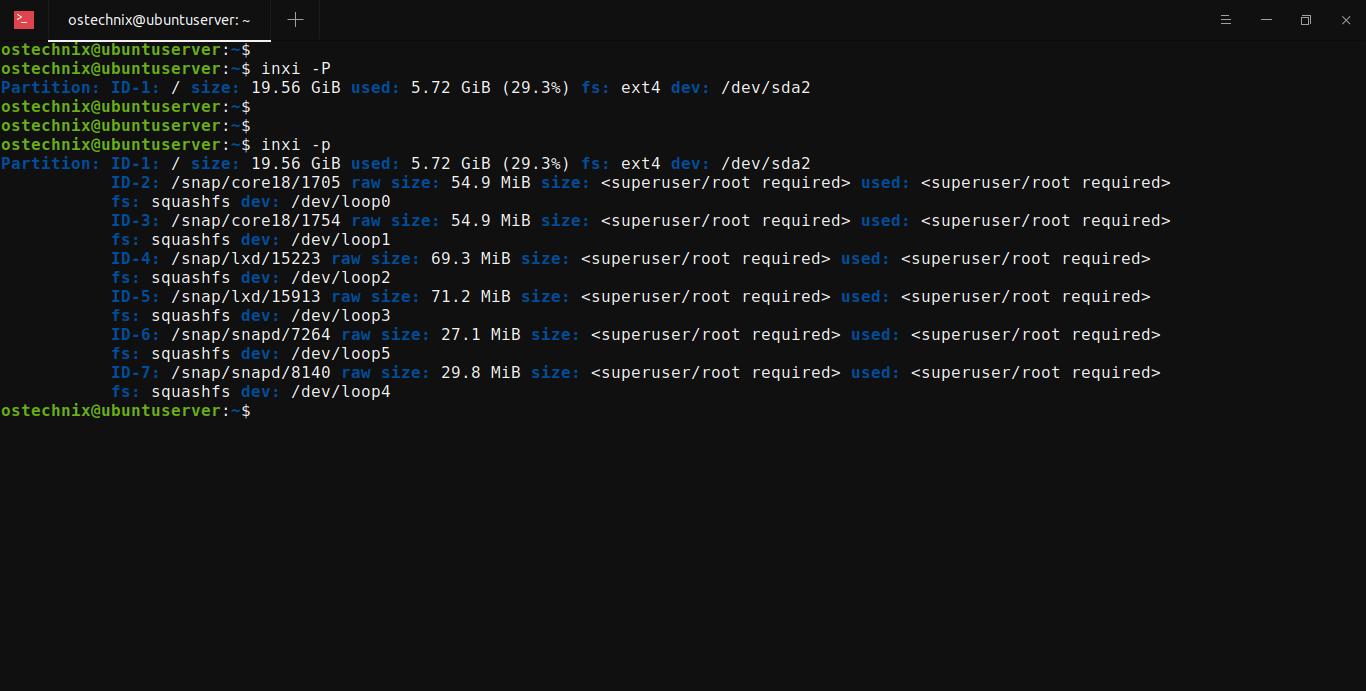Click the red terminal app icon
The image size is (1366, 691).
point(24,20)
